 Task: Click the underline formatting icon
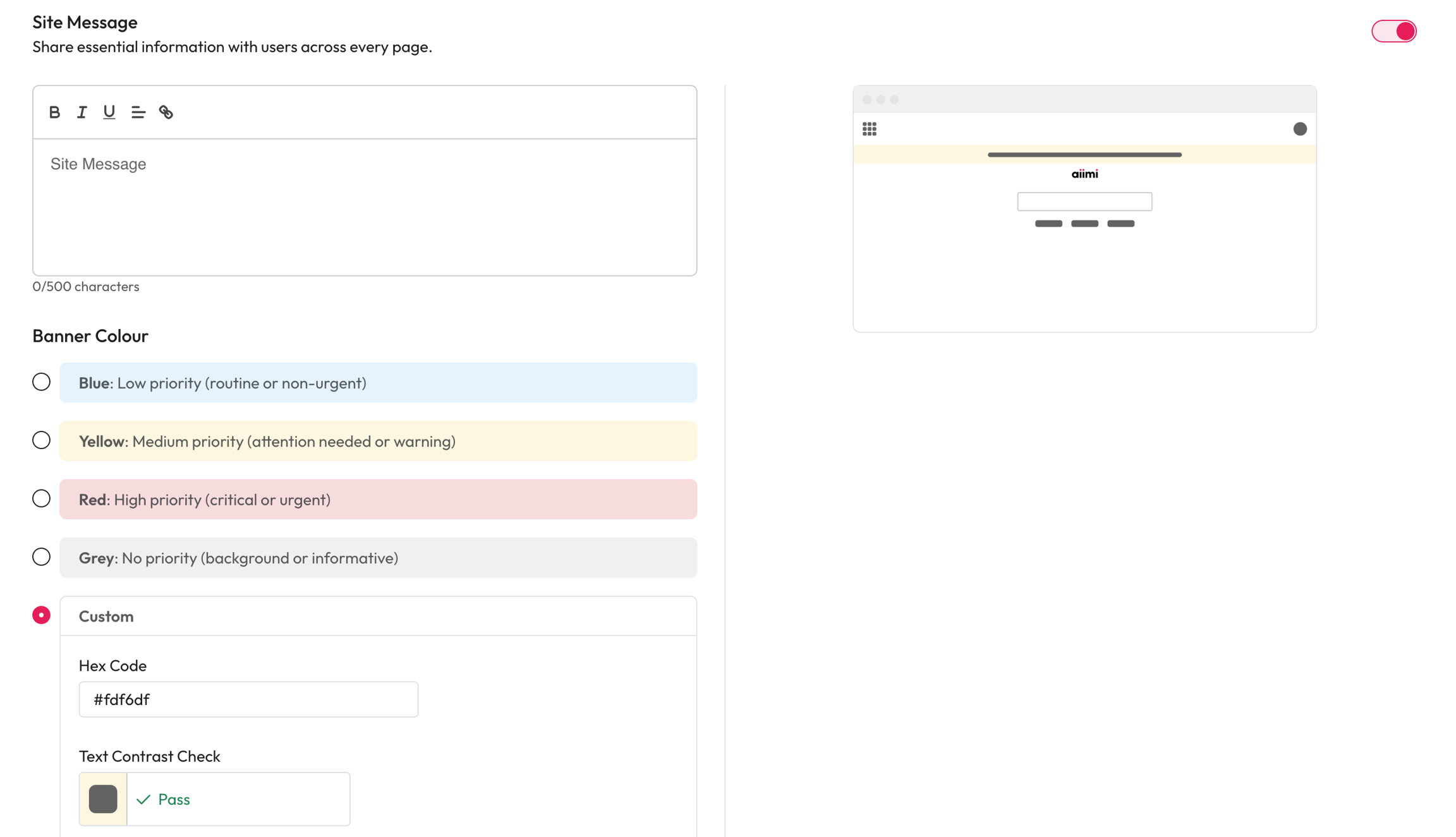pyautogui.click(x=109, y=112)
